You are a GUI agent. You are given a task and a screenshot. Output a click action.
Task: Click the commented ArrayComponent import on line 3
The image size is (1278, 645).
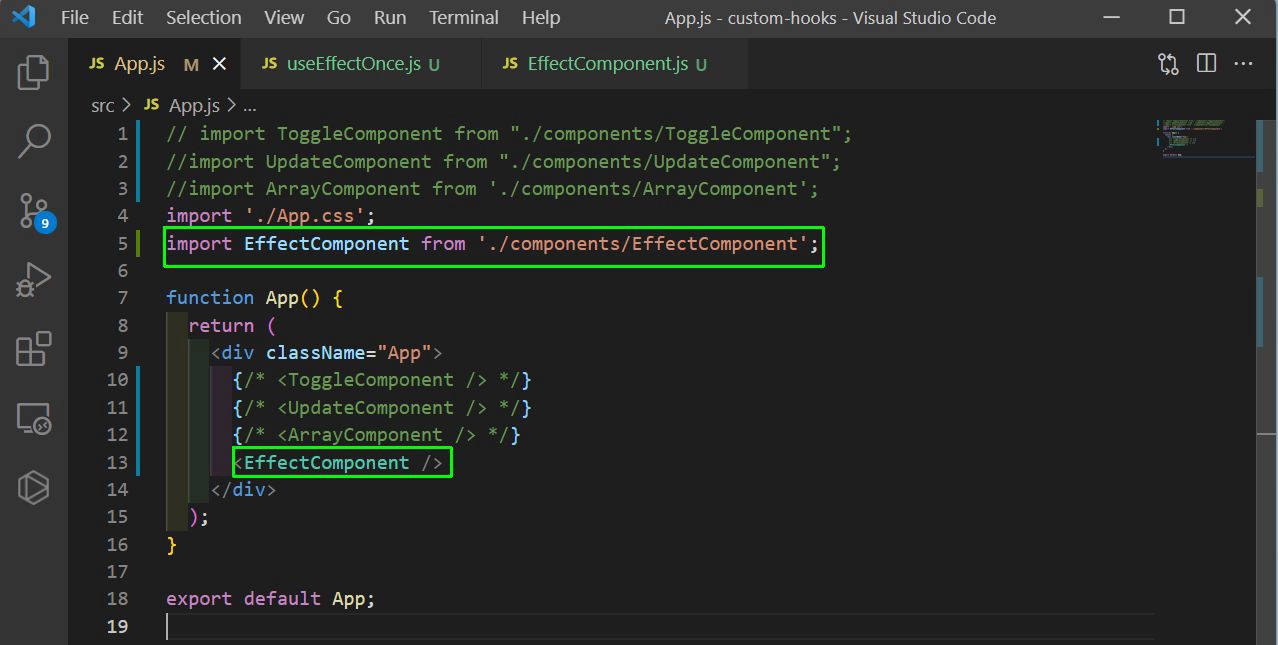pos(492,188)
